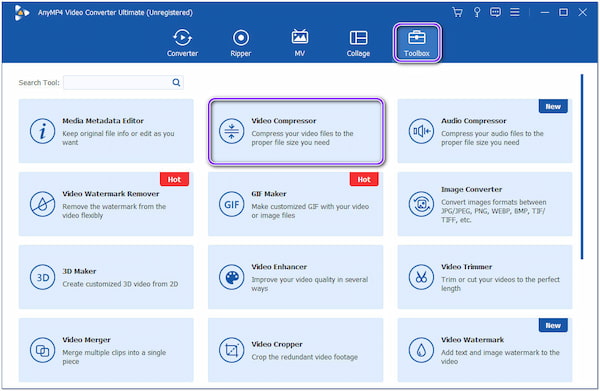Click the tool list vertical scrollbar
This screenshot has height=391, width=600.
[582, 167]
